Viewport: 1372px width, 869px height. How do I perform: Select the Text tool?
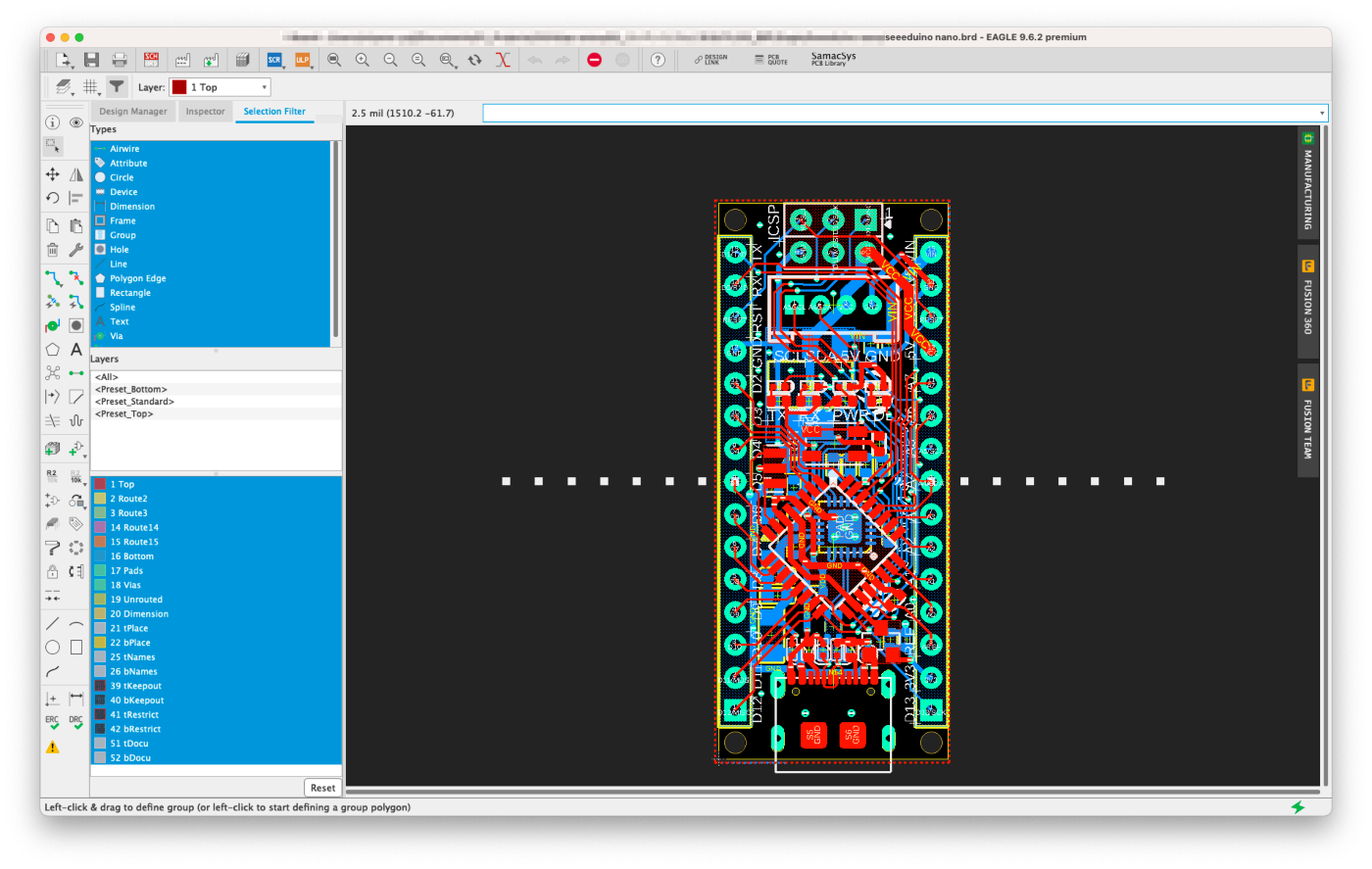(76, 350)
